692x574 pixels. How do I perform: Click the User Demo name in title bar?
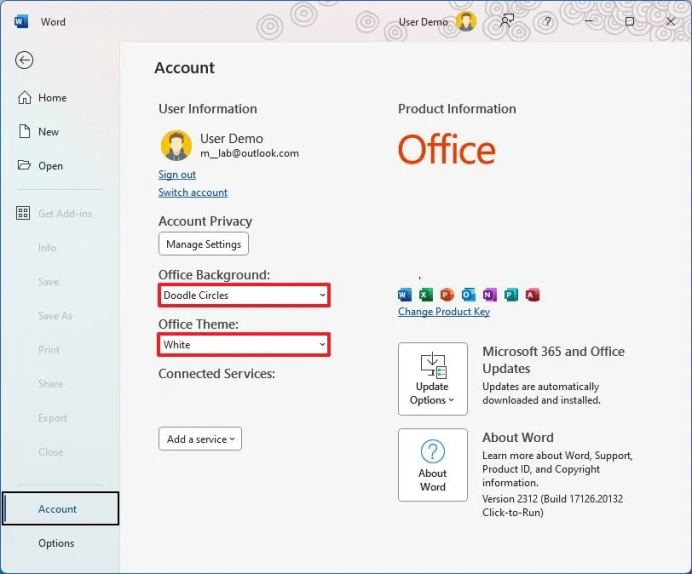tap(423, 22)
